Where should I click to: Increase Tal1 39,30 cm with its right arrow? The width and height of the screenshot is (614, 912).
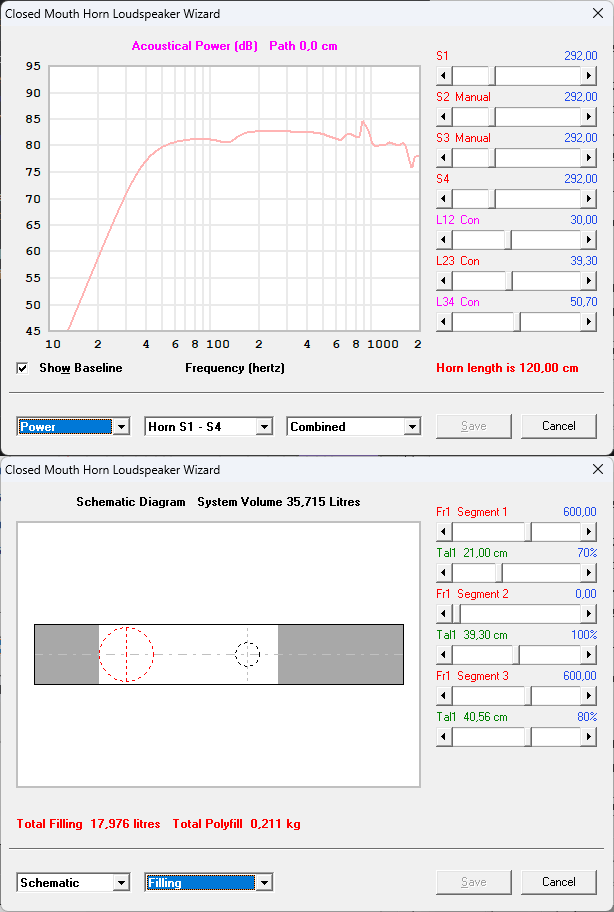click(588, 655)
